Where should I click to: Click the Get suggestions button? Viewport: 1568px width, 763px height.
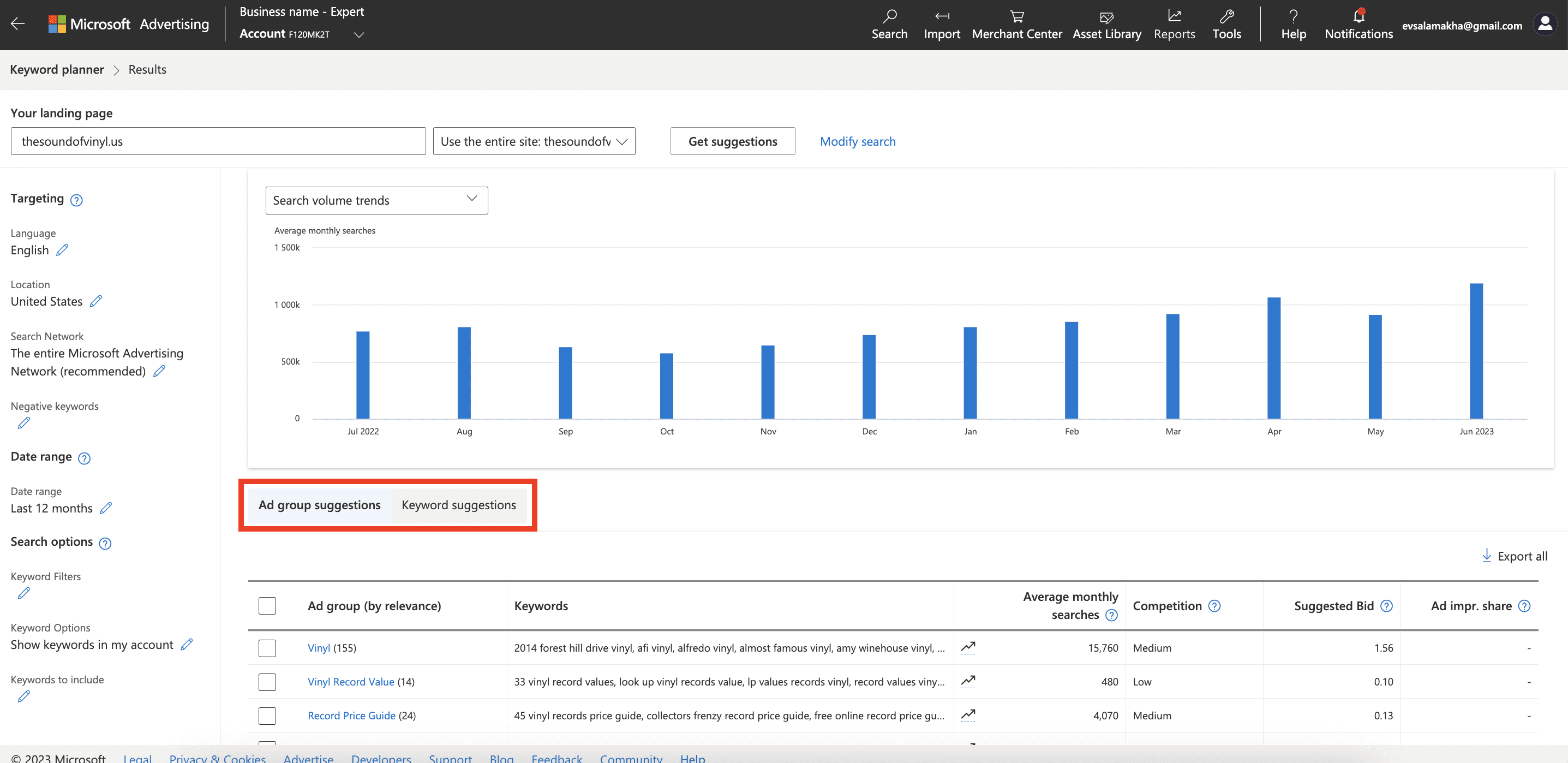[x=732, y=141]
